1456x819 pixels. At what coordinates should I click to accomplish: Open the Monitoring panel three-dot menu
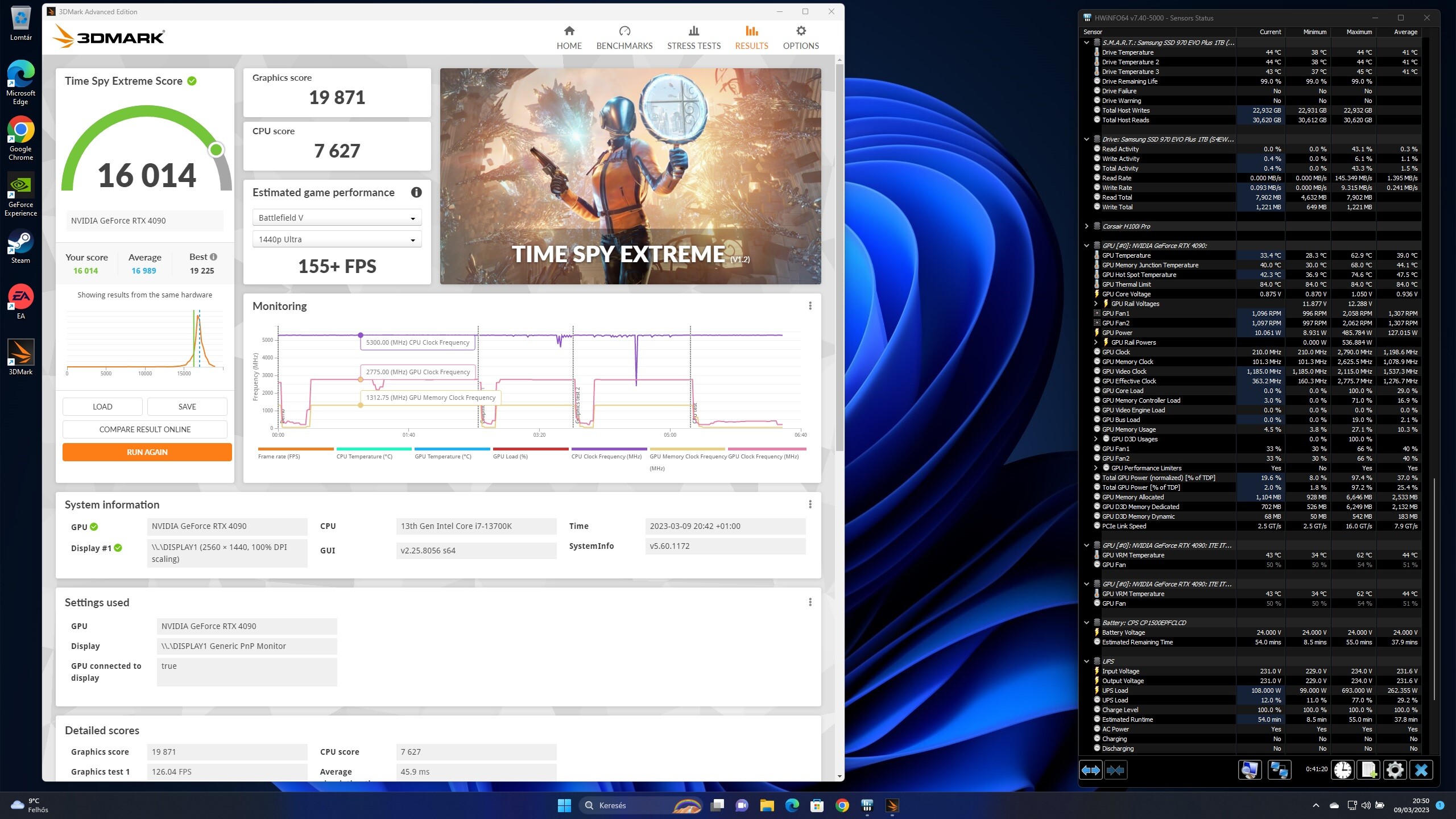click(810, 306)
